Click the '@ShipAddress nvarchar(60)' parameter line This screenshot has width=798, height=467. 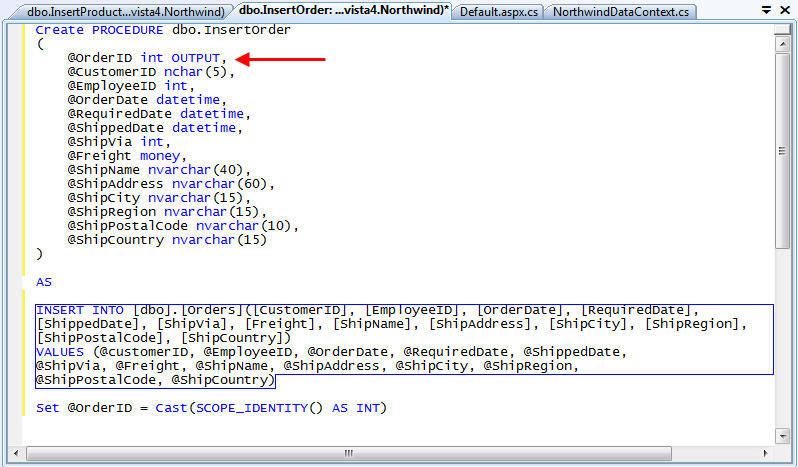(x=170, y=184)
